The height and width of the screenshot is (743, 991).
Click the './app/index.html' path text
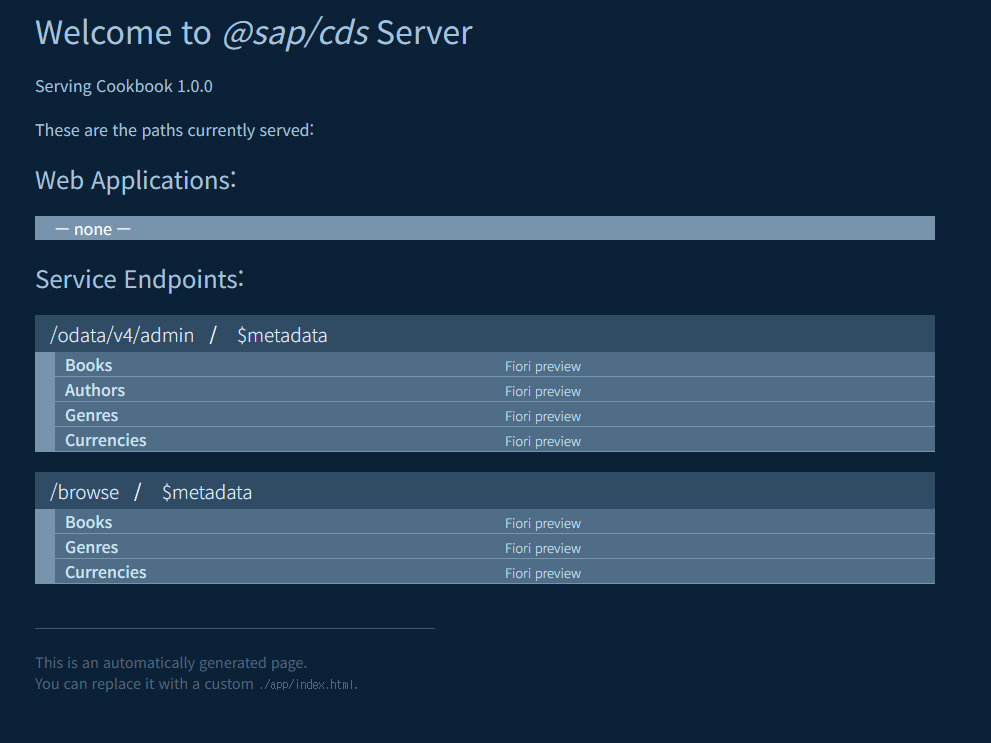coord(308,685)
